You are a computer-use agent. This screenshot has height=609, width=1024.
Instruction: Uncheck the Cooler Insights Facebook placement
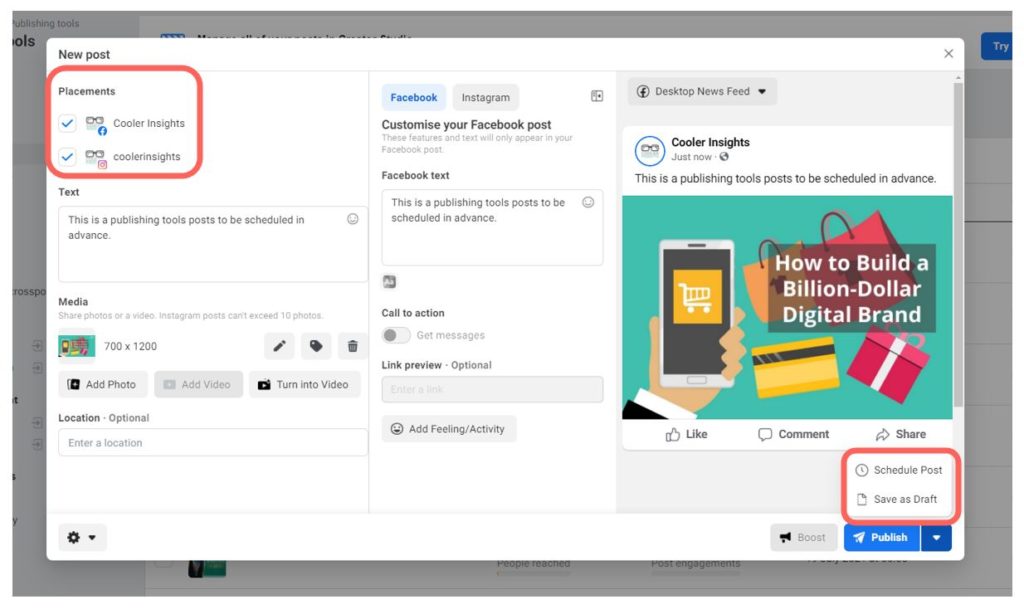pyautogui.click(x=66, y=123)
